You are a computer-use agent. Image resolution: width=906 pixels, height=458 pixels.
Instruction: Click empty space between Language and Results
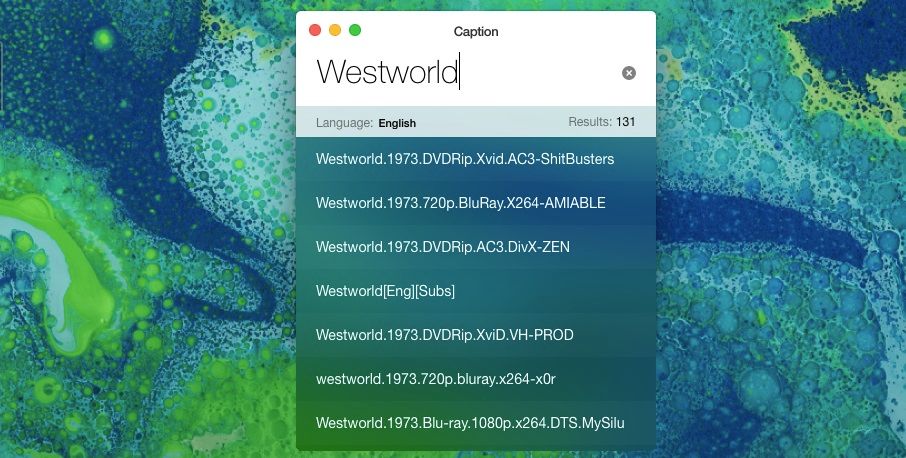[x=490, y=123]
